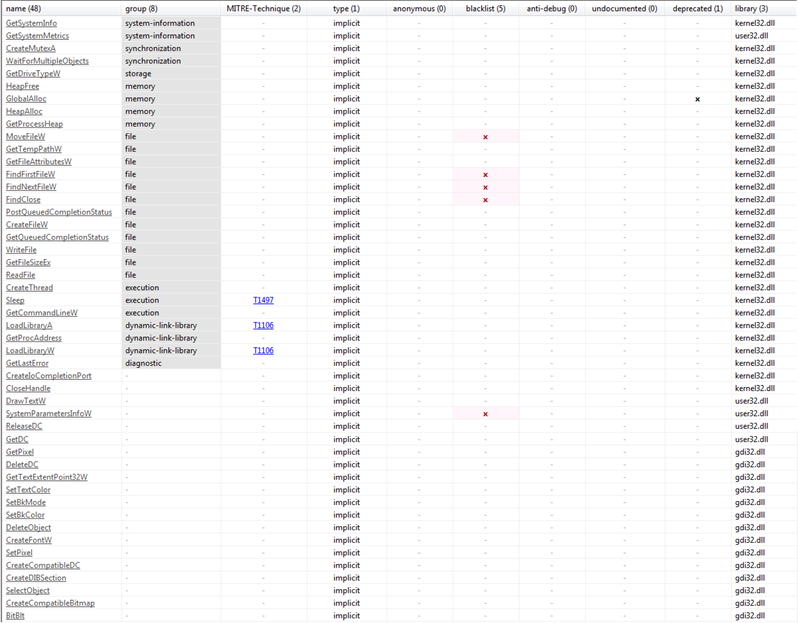Screen dimensions: 798x623
Task: Click the deprecated (1) column header
Action: pos(697,9)
